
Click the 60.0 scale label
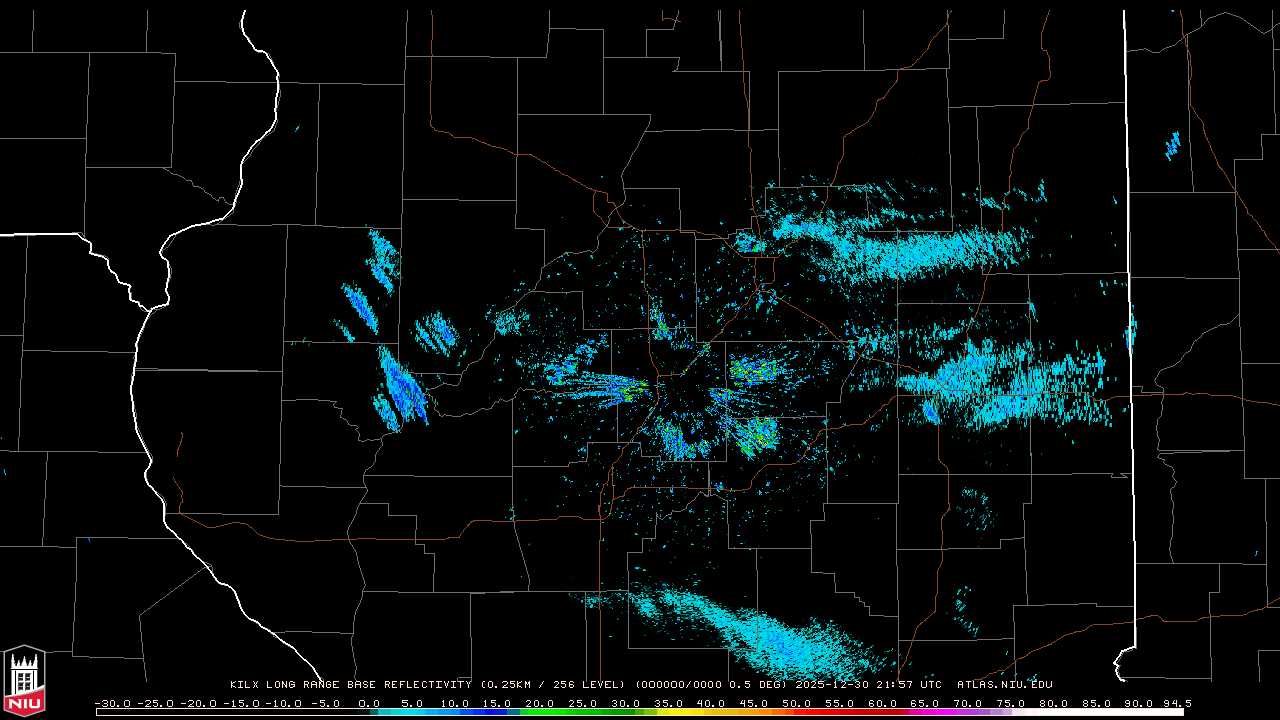[x=881, y=703]
